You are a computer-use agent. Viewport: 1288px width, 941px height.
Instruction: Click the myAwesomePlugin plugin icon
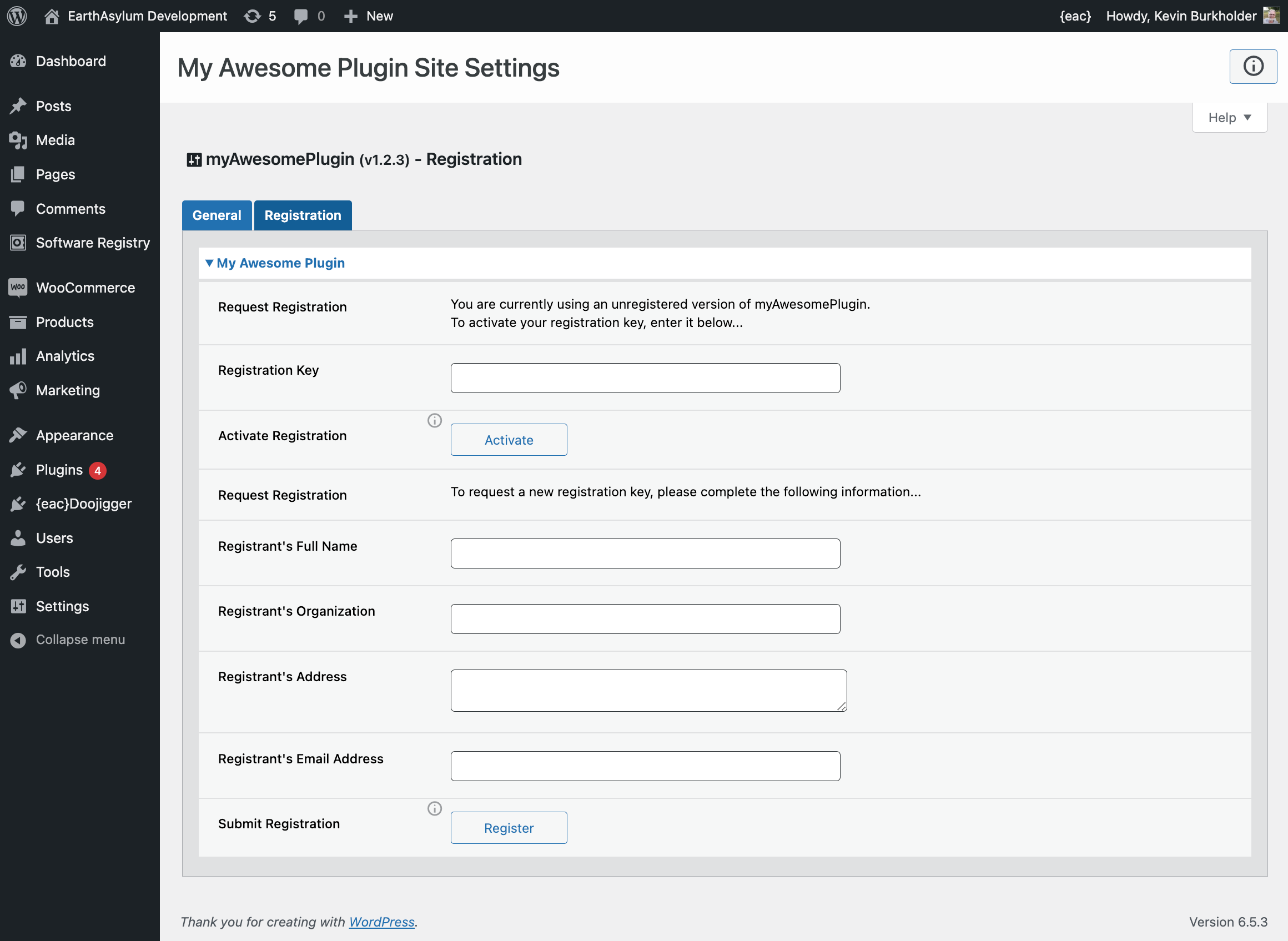(x=194, y=158)
